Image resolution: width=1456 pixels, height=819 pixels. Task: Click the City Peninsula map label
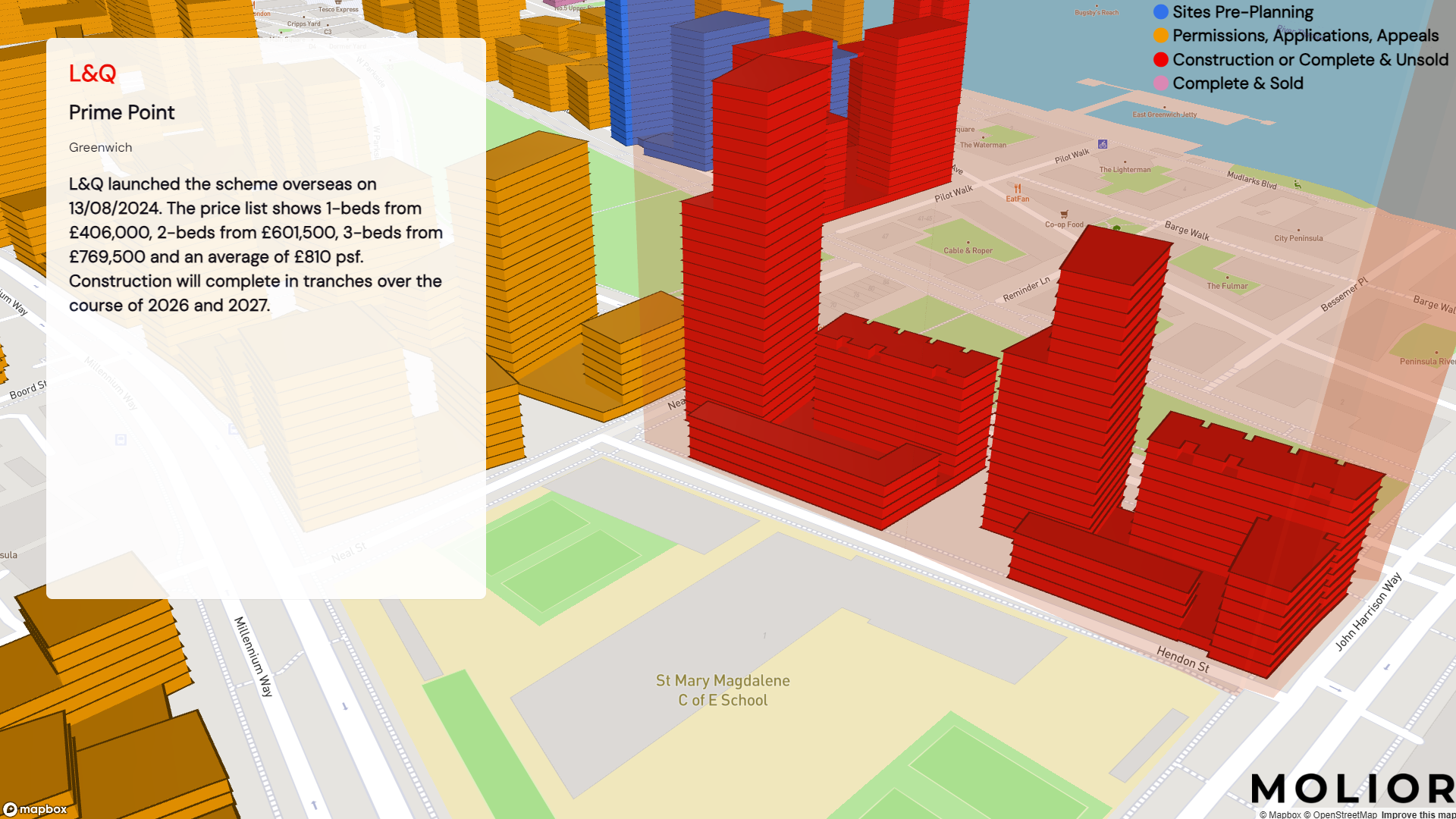click(x=1298, y=238)
